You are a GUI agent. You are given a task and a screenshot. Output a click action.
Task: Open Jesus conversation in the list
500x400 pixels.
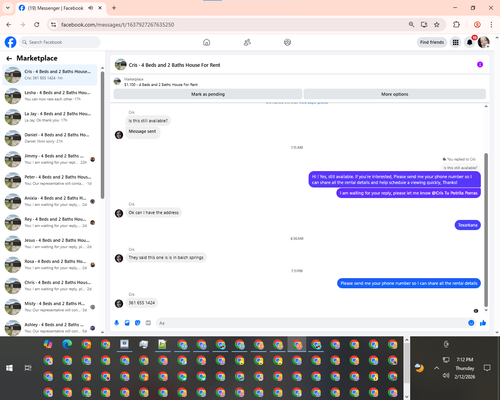click(x=50, y=243)
